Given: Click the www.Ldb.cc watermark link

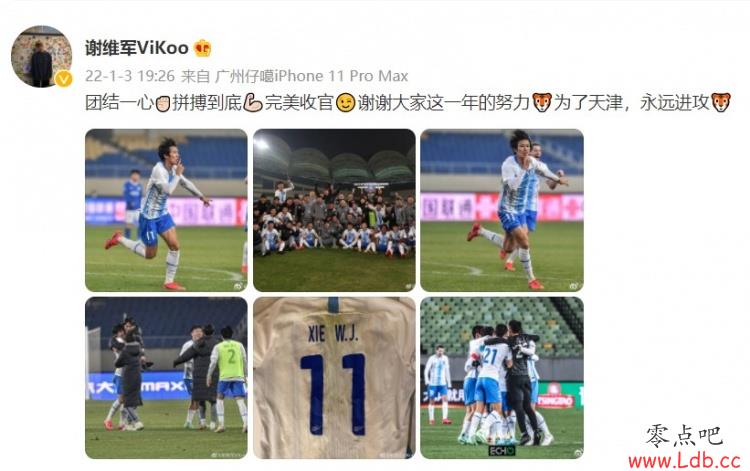Looking at the screenshot, I should point(684,460).
